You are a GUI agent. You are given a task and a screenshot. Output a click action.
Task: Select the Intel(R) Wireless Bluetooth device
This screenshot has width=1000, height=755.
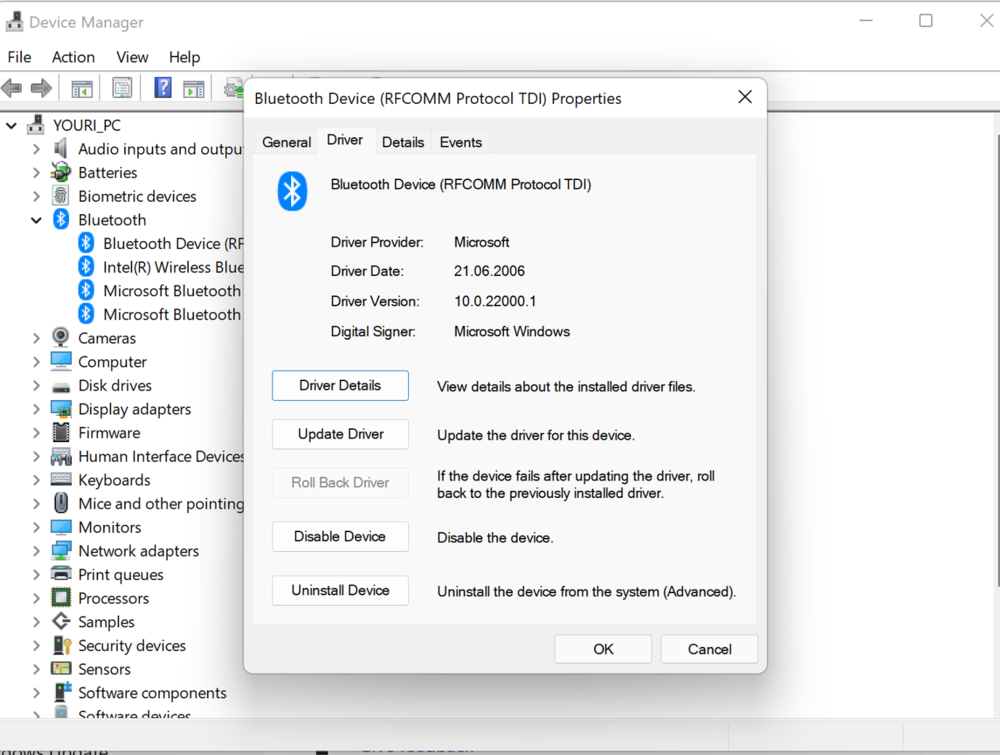click(172, 267)
